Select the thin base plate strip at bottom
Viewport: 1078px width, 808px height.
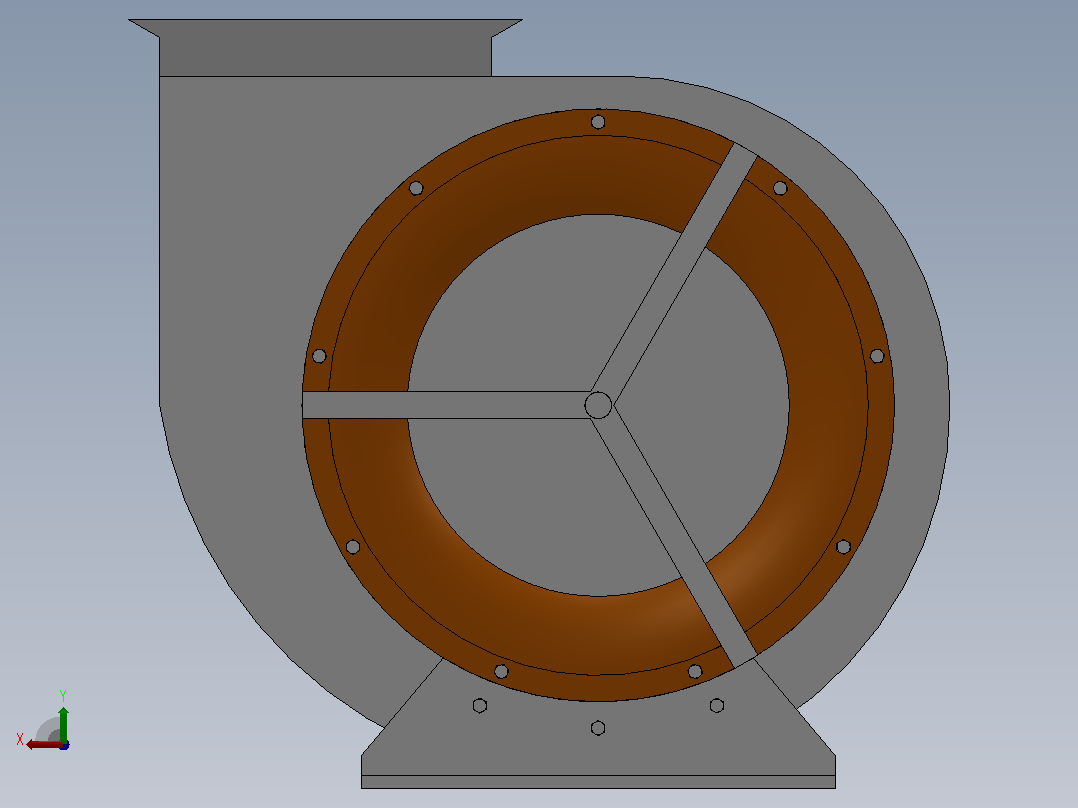(598, 782)
